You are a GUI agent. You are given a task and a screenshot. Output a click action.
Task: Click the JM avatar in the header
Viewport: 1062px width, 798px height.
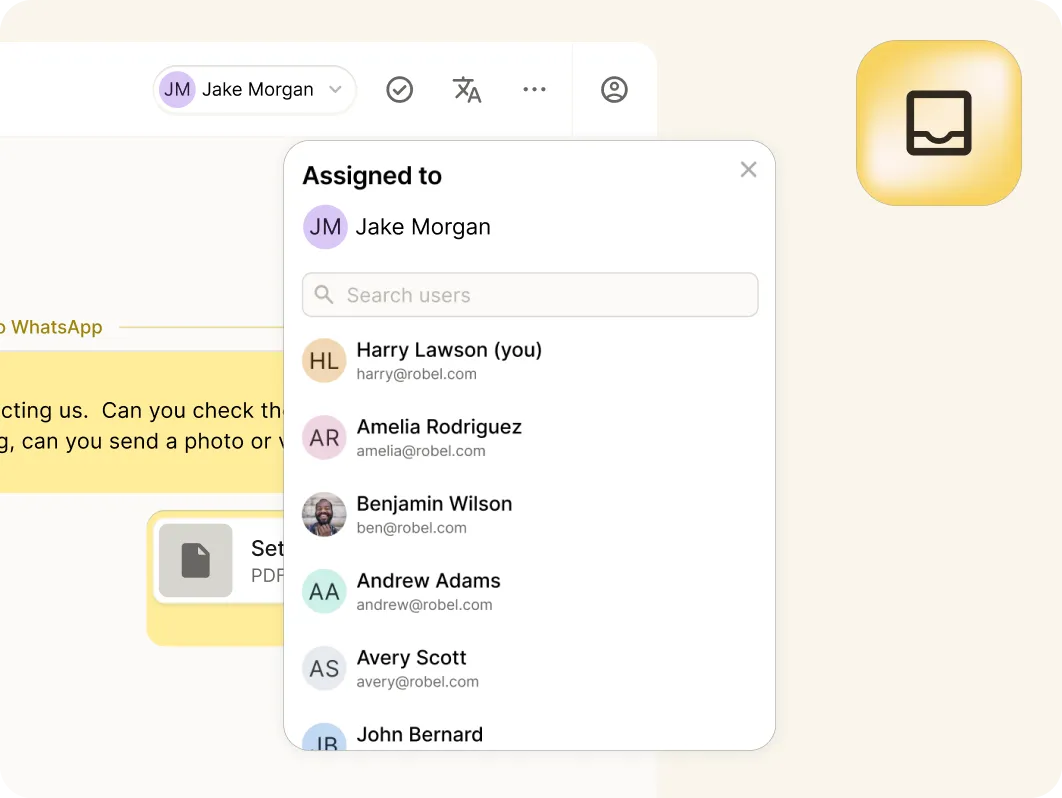(177, 89)
